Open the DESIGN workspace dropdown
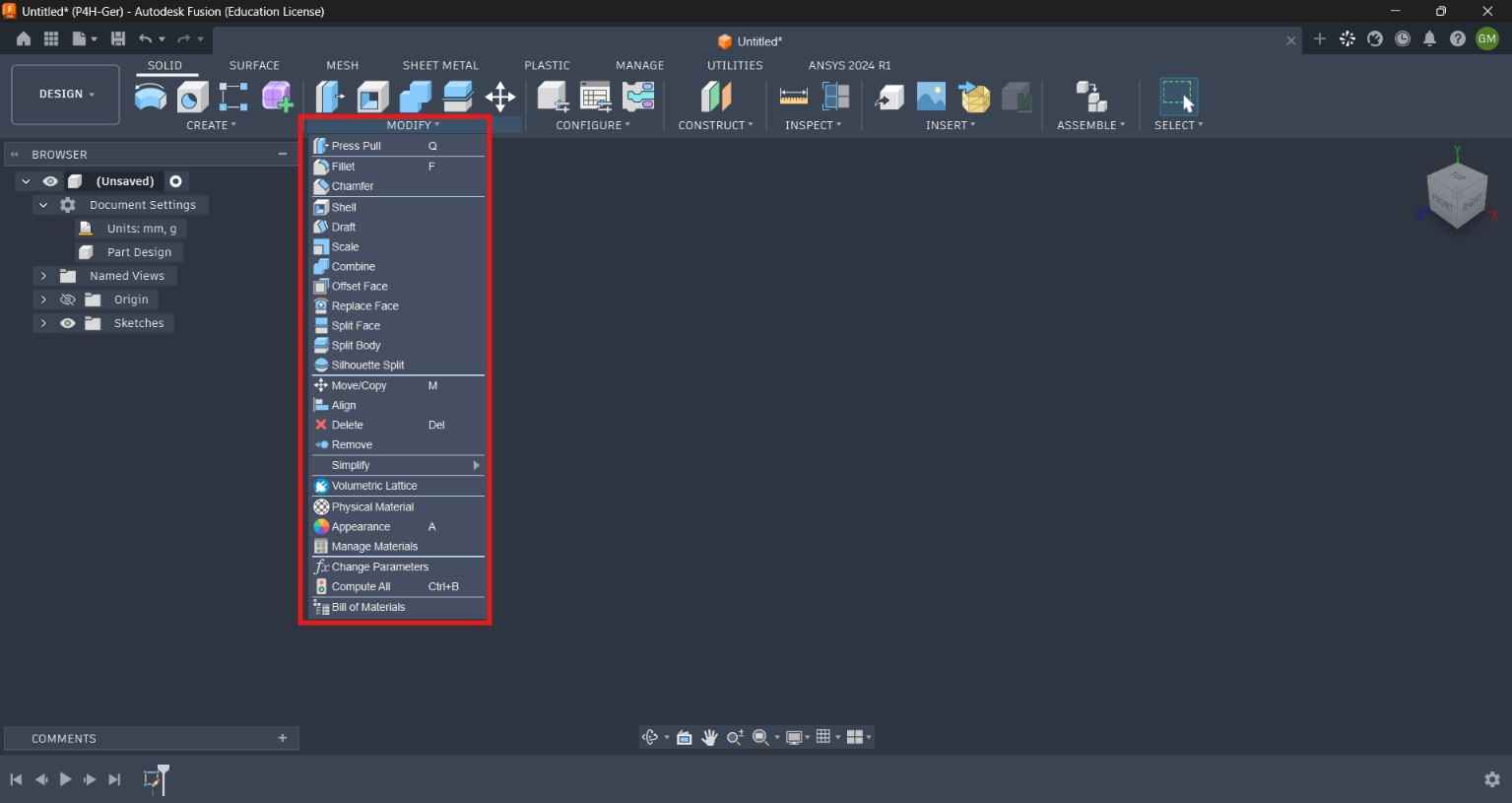This screenshot has height=803, width=1512. (66, 95)
